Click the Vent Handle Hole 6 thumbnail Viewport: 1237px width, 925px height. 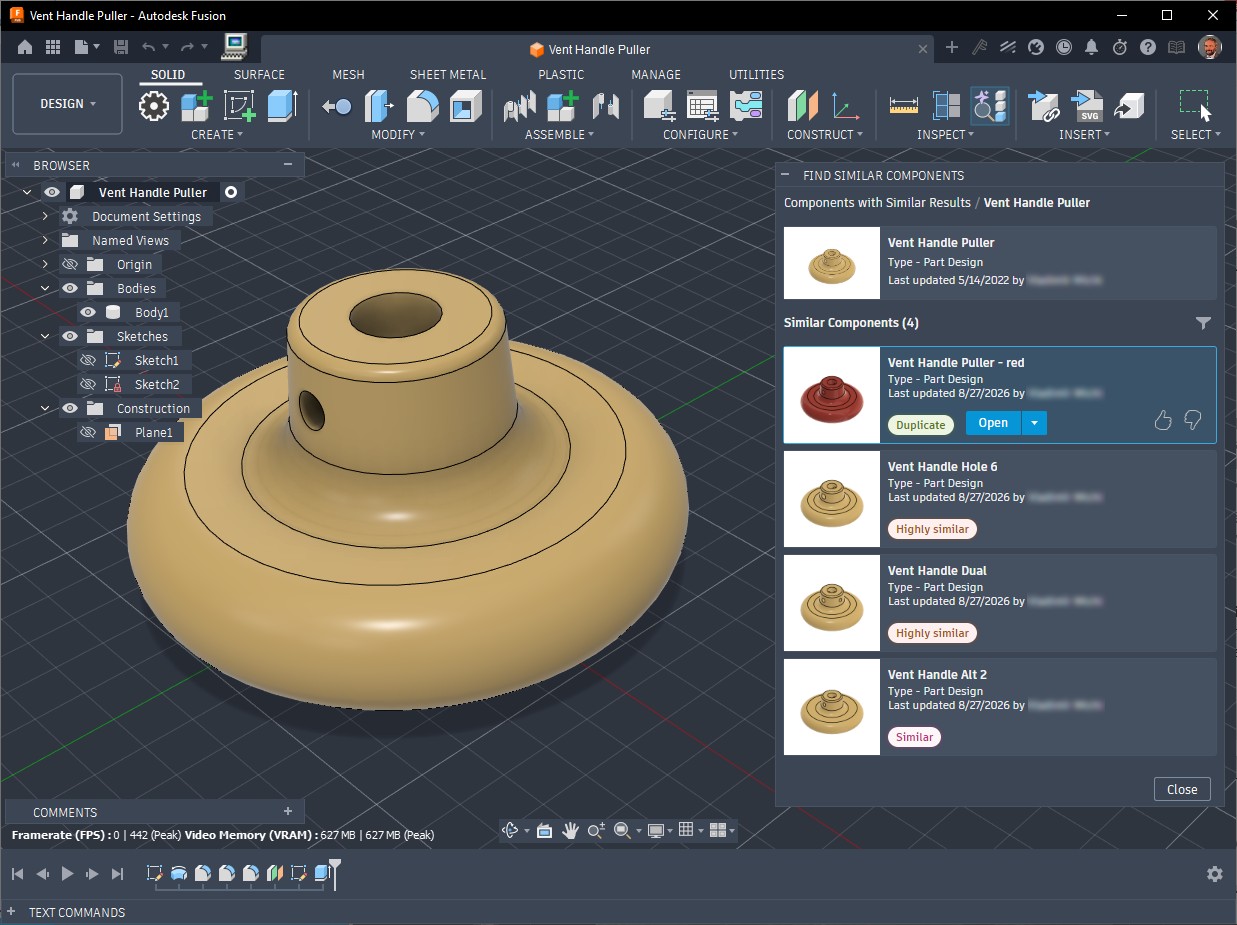coord(832,499)
